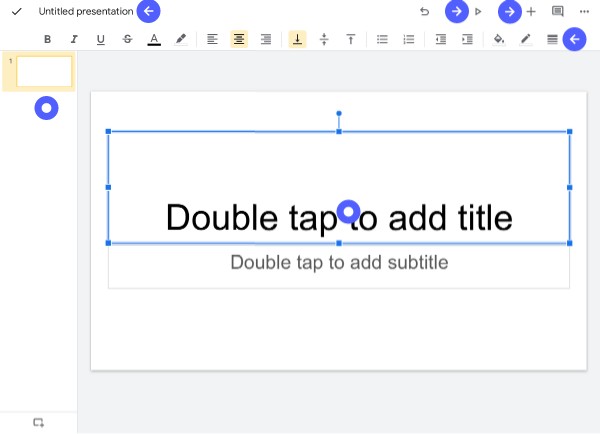Open text color picker
The image size is (600, 434).
pos(154,39)
